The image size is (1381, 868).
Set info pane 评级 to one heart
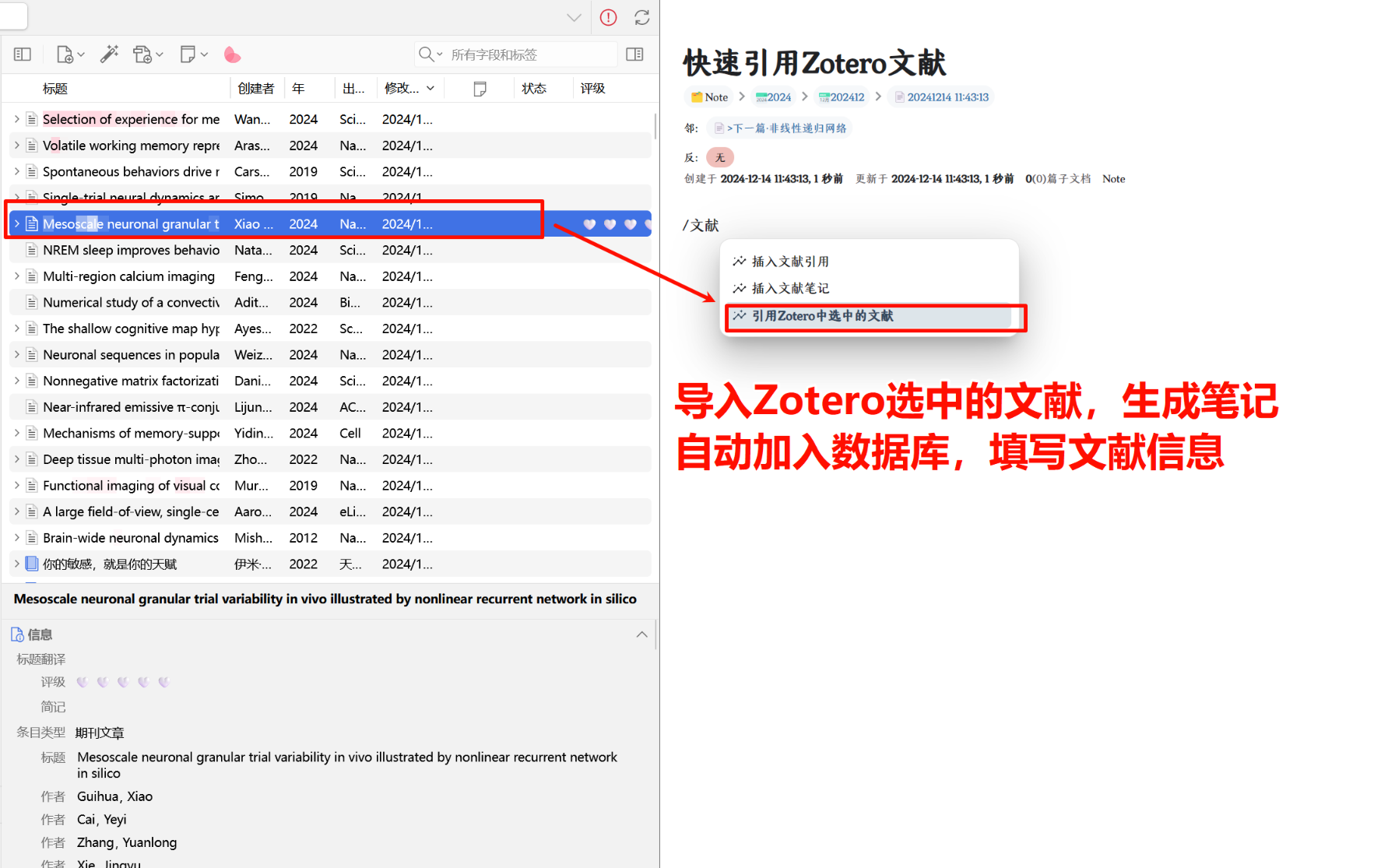[82, 682]
